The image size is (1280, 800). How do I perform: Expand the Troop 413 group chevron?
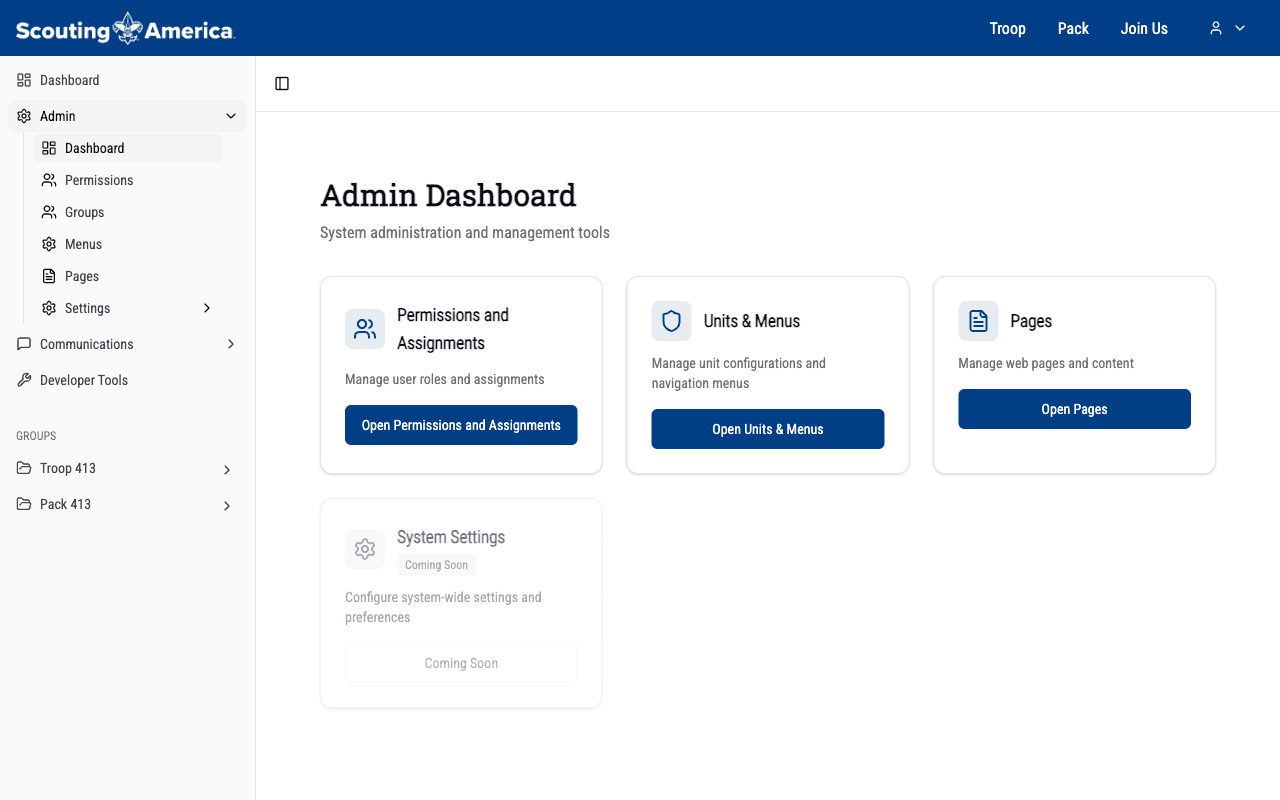[227, 470]
